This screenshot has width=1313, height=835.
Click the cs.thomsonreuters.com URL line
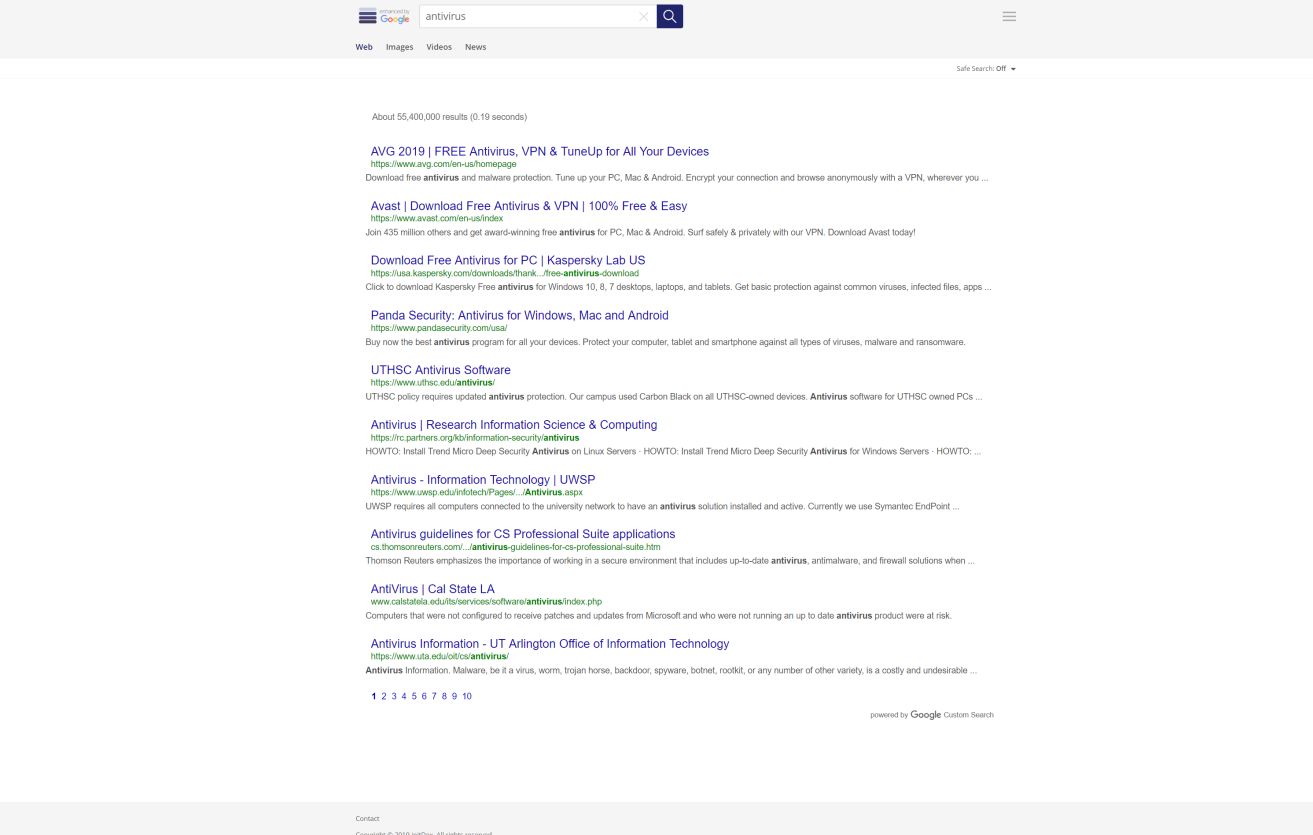pos(516,547)
